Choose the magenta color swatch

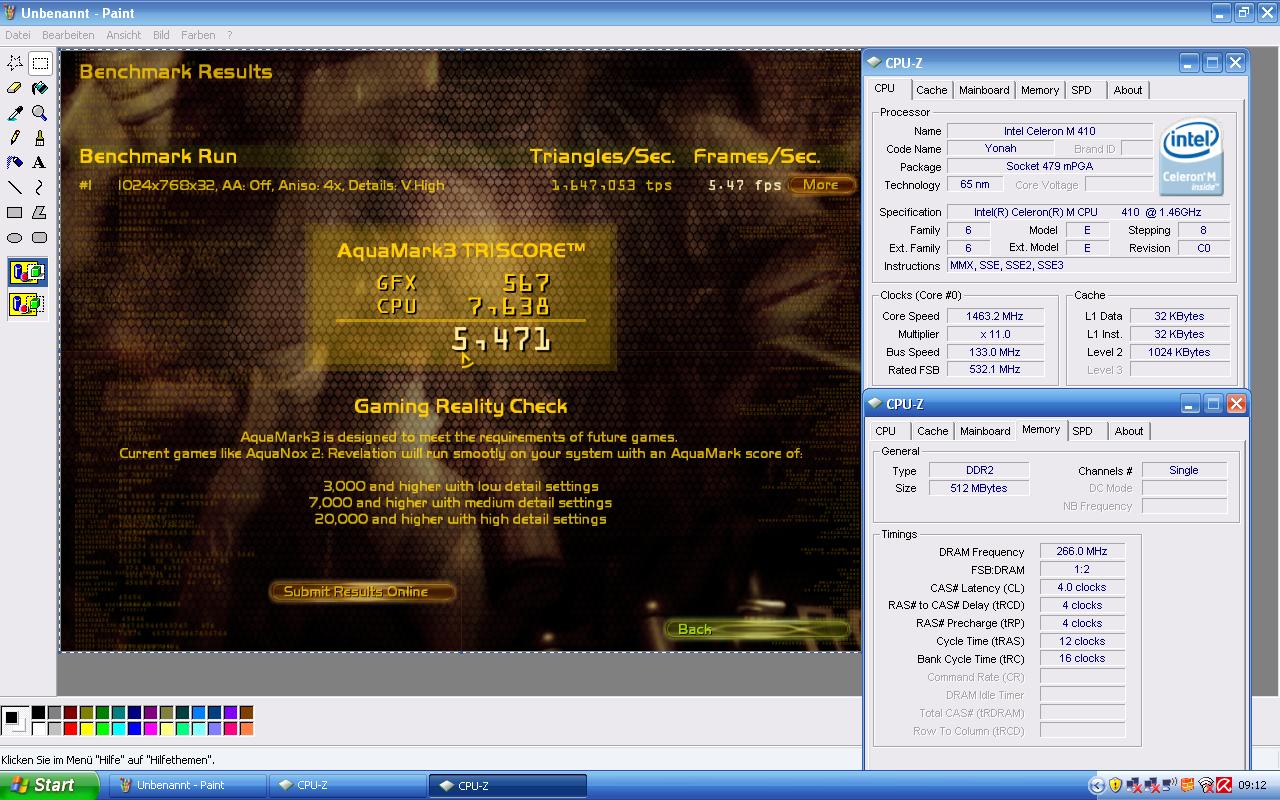(x=150, y=729)
